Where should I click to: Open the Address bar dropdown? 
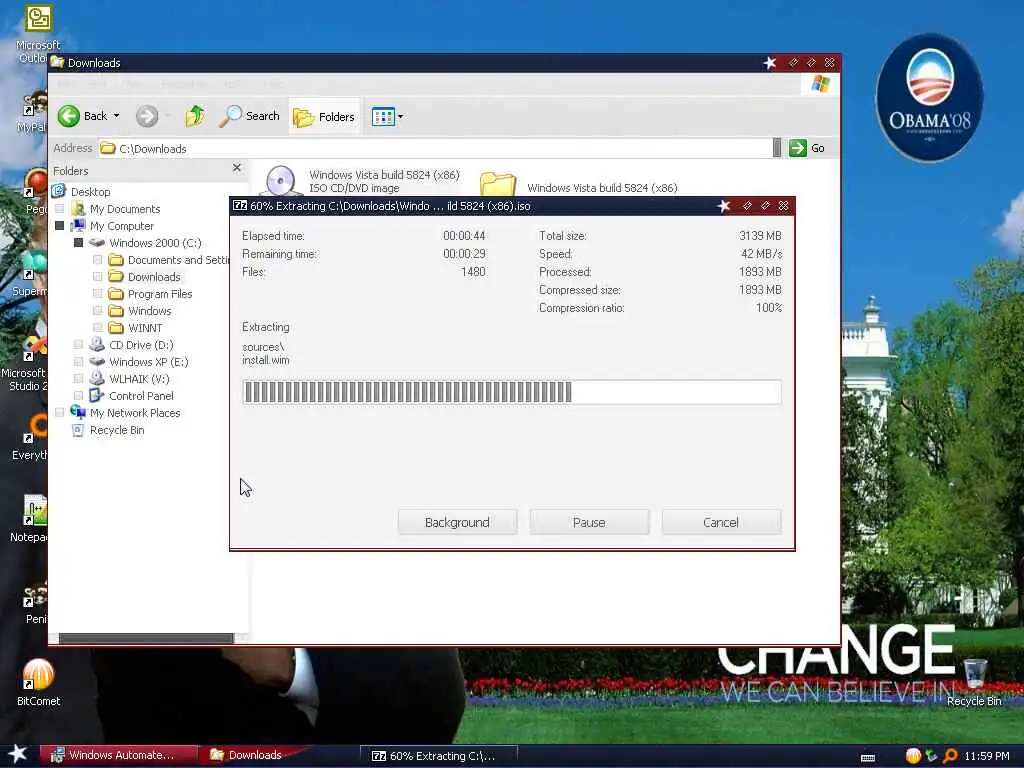pos(776,148)
